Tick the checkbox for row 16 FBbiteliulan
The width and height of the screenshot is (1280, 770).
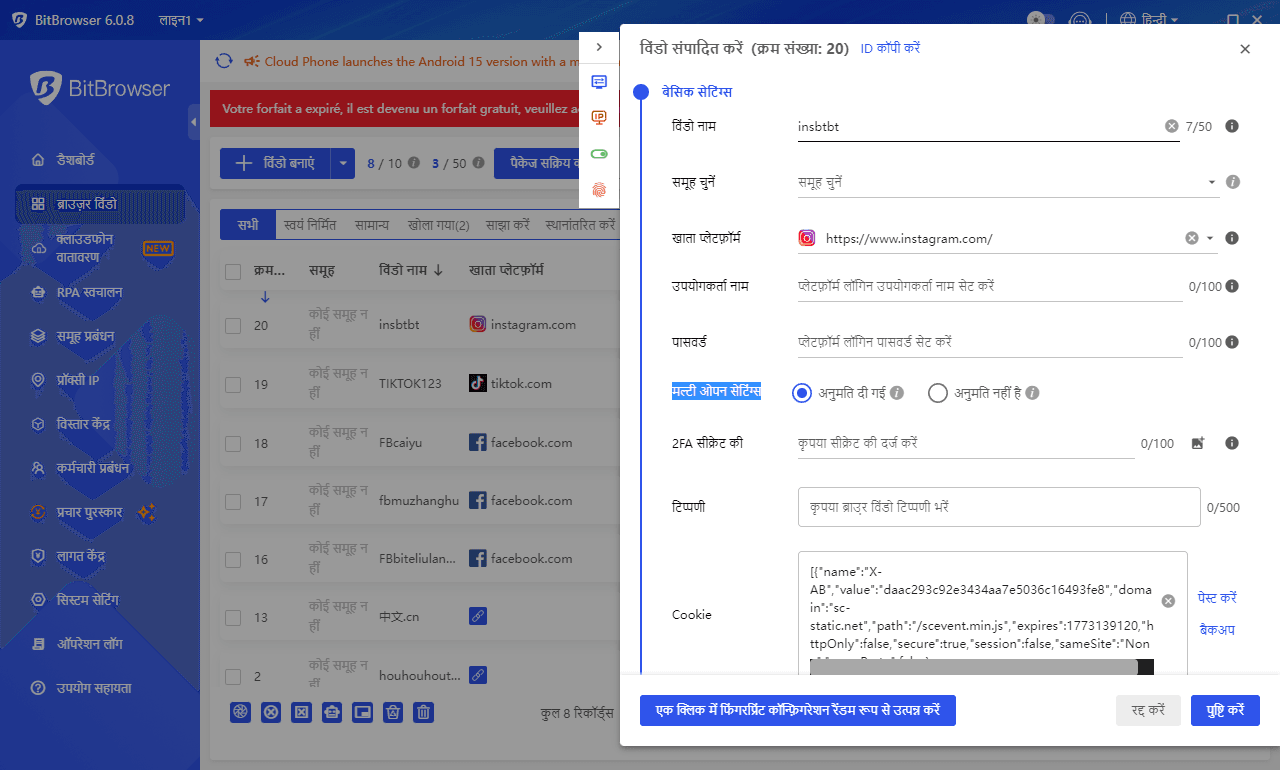tap(233, 559)
